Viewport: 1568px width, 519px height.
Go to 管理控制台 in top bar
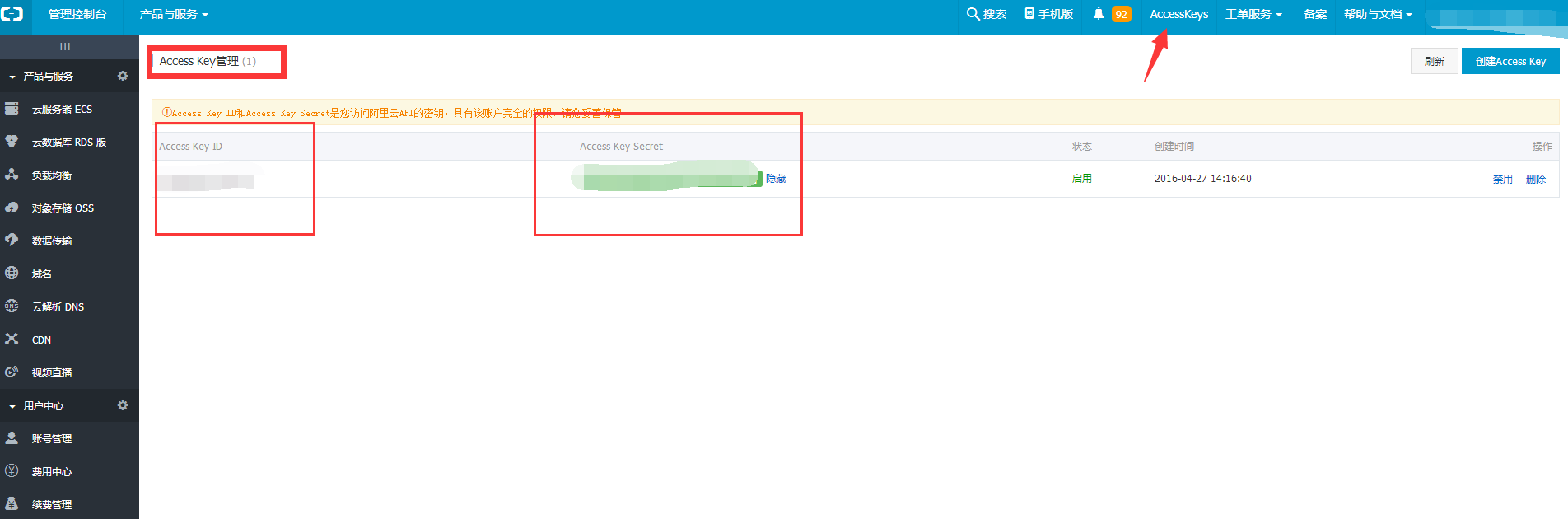pyautogui.click(x=77, y=14)
